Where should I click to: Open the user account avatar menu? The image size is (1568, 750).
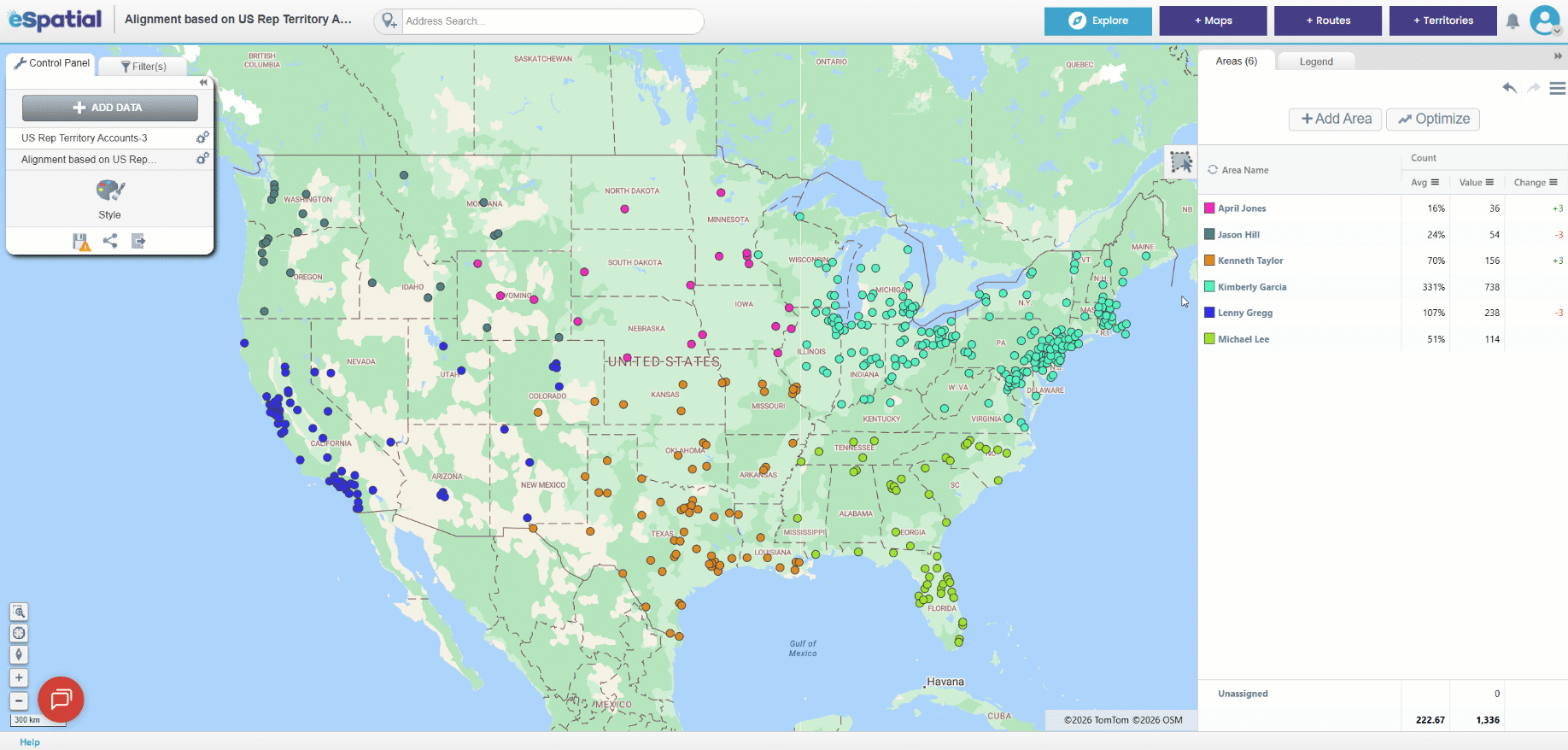coord(1545,20)
